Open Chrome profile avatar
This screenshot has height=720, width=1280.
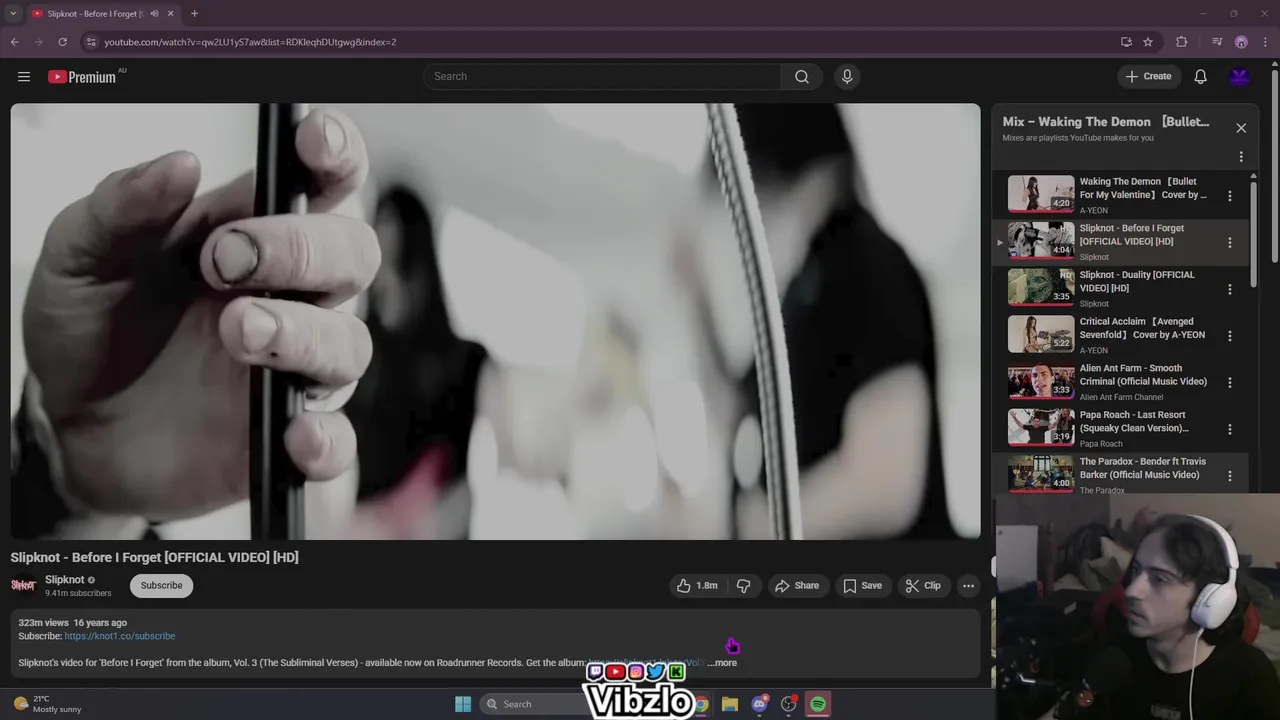(x=1241, y=42)
